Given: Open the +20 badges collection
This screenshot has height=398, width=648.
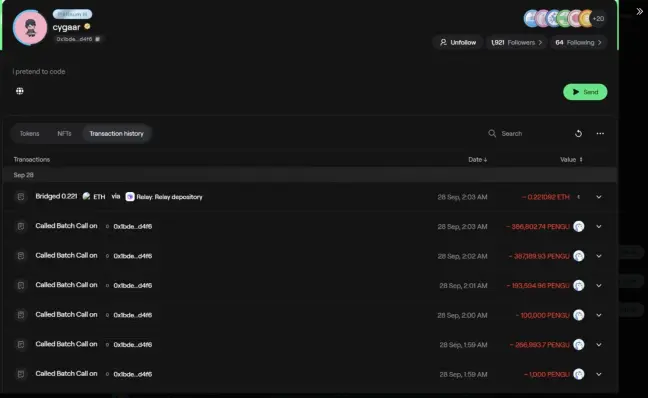Looking at the screenshot, I should pos(598,19).
